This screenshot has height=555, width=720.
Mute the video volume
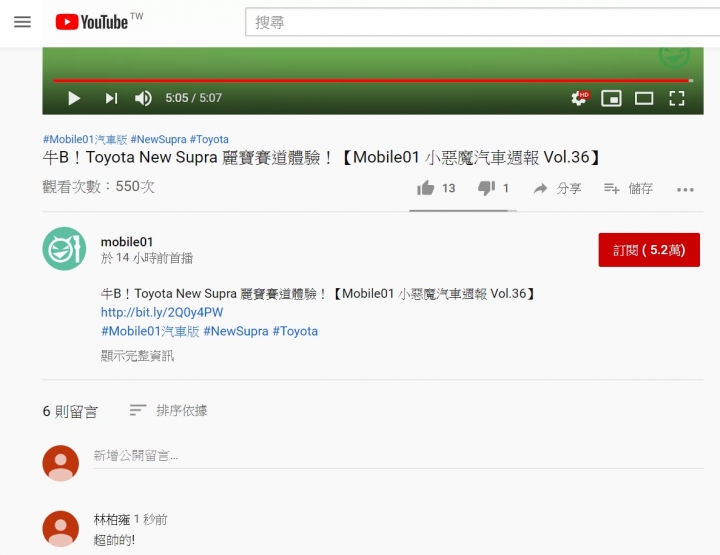(x=143, y=98)
